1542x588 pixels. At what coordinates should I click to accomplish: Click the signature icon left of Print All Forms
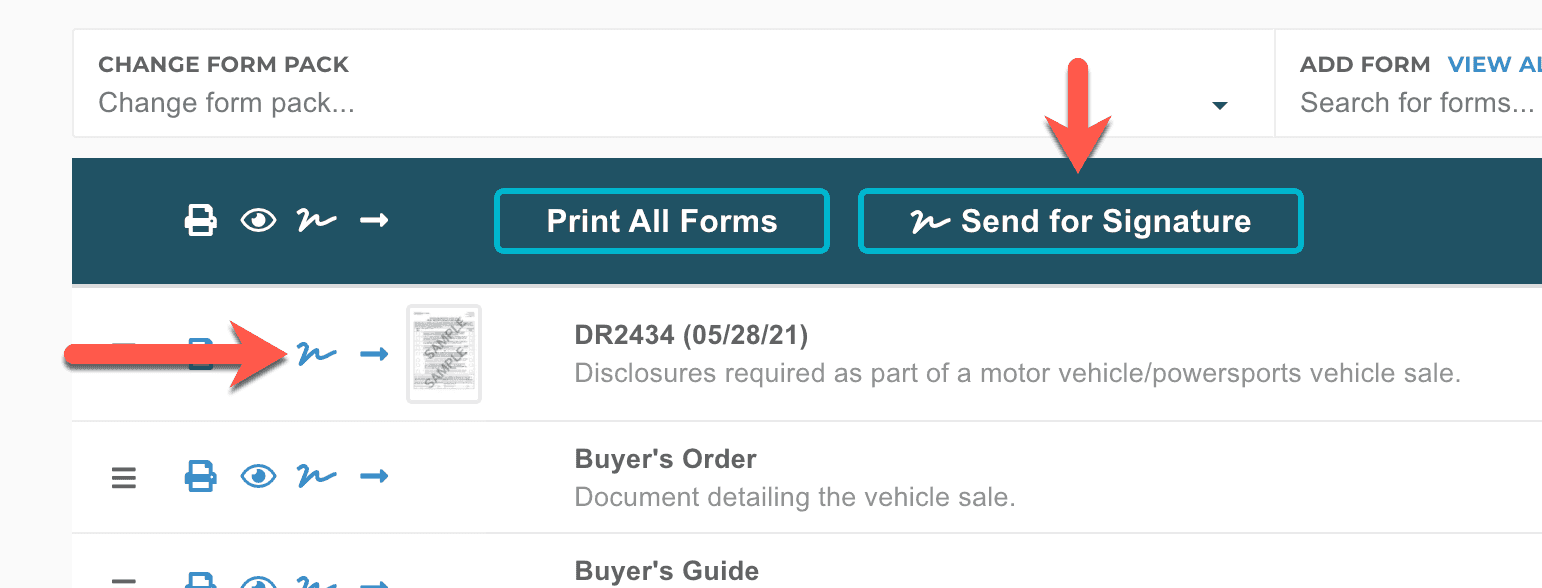pyautogui.click(x=317, y=220)
